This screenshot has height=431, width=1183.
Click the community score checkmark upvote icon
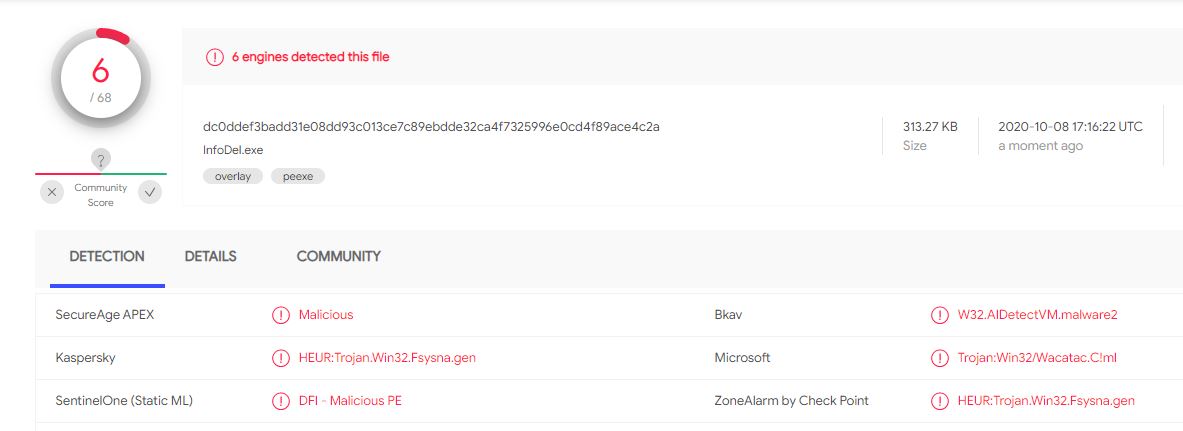coord(150,192)
